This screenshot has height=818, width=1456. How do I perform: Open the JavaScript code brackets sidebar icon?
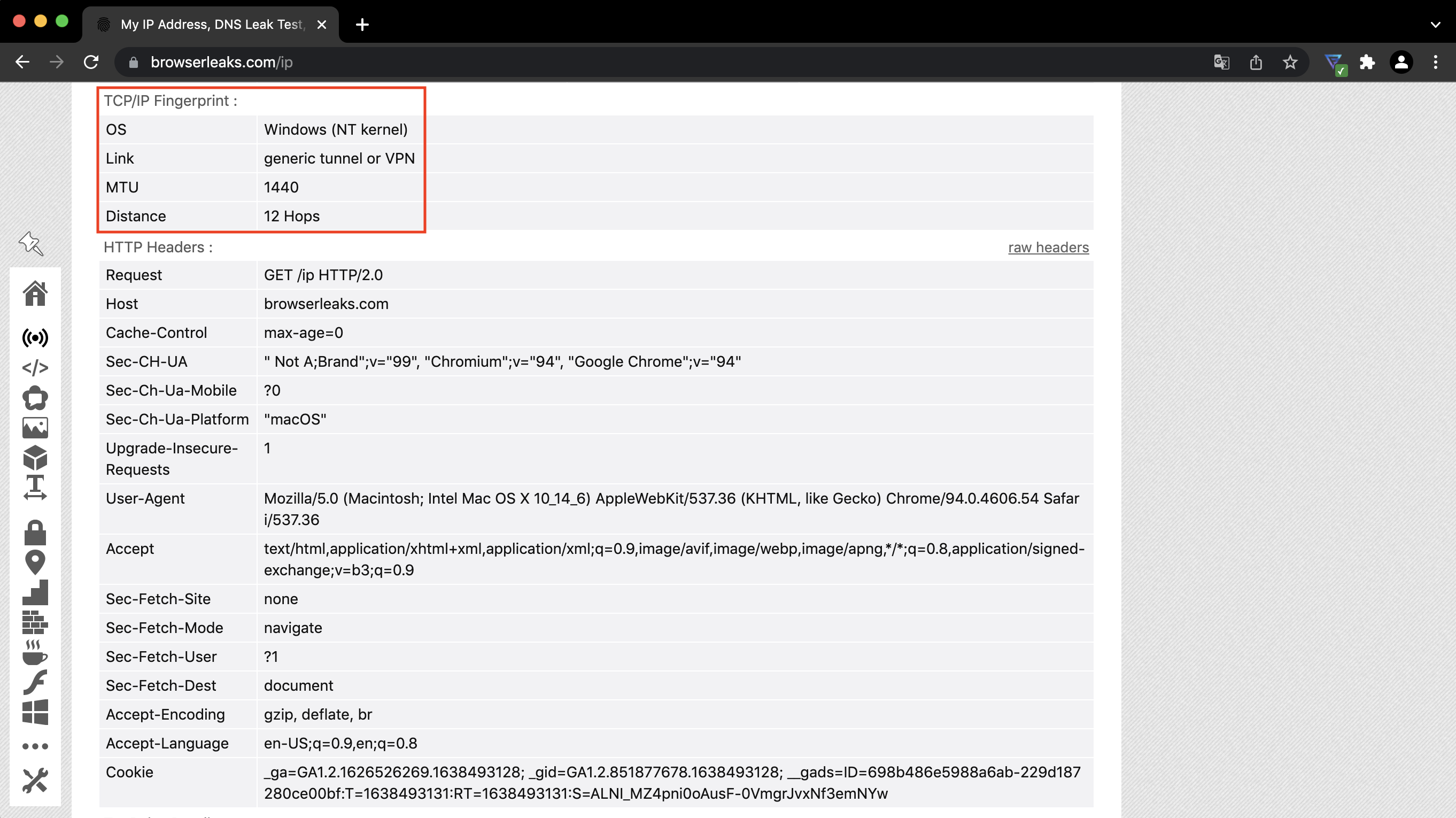(35, 367)
